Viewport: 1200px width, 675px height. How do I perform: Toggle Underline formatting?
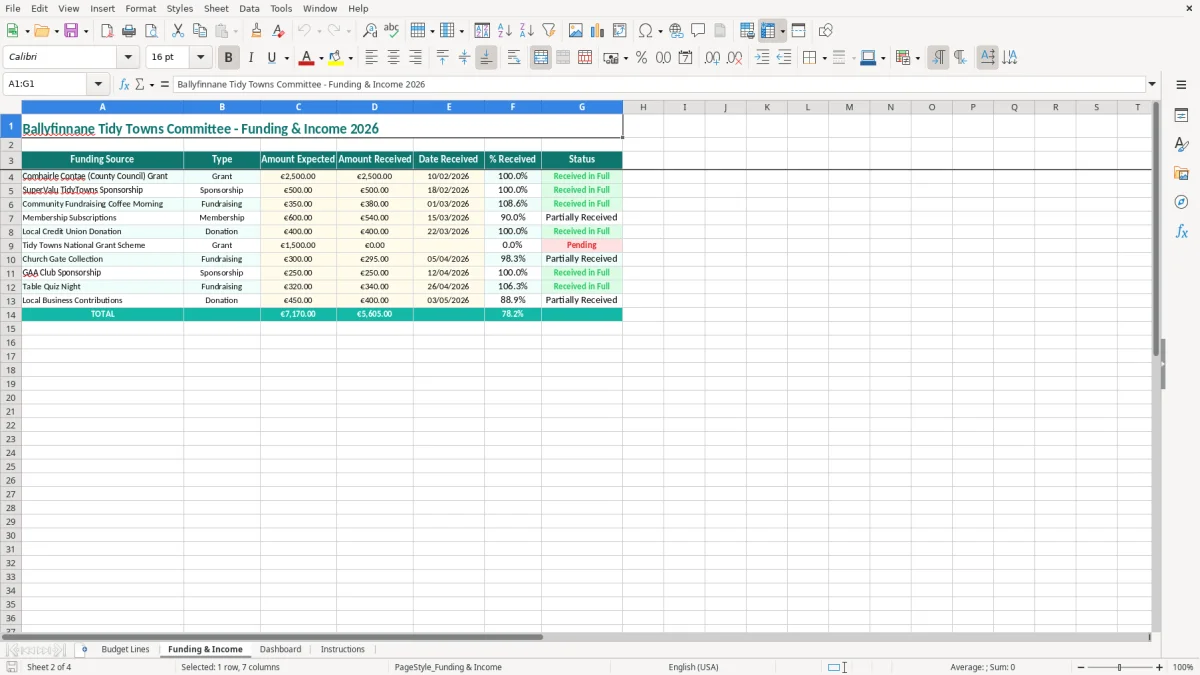[271, 58]
